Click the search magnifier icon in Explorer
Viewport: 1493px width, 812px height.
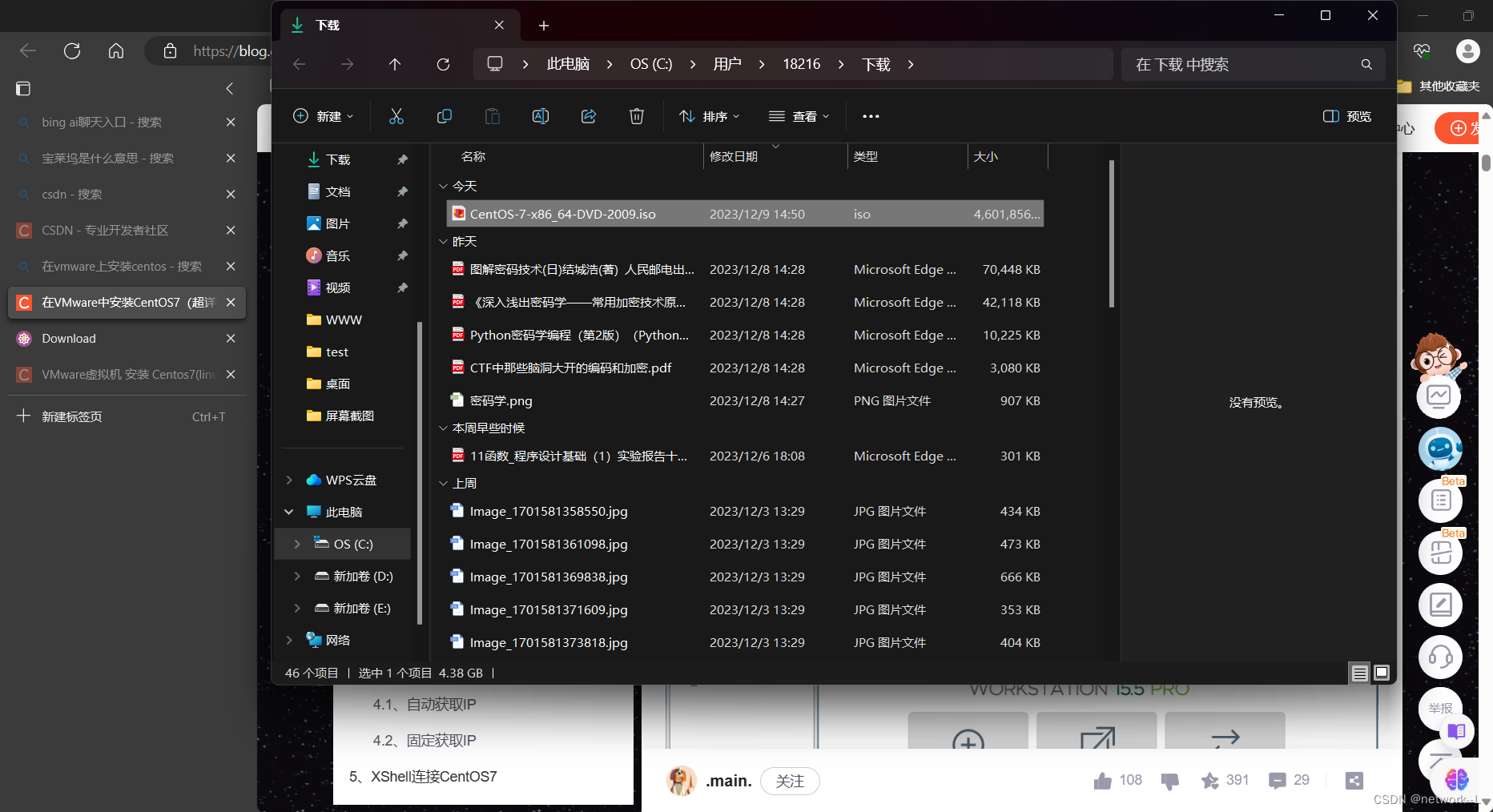click(1366, 64)
